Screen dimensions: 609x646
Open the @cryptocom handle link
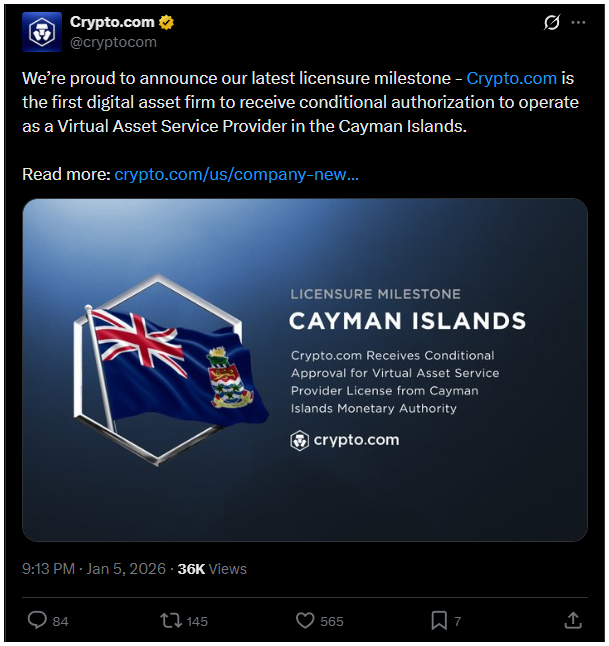[x=113, y=42]
